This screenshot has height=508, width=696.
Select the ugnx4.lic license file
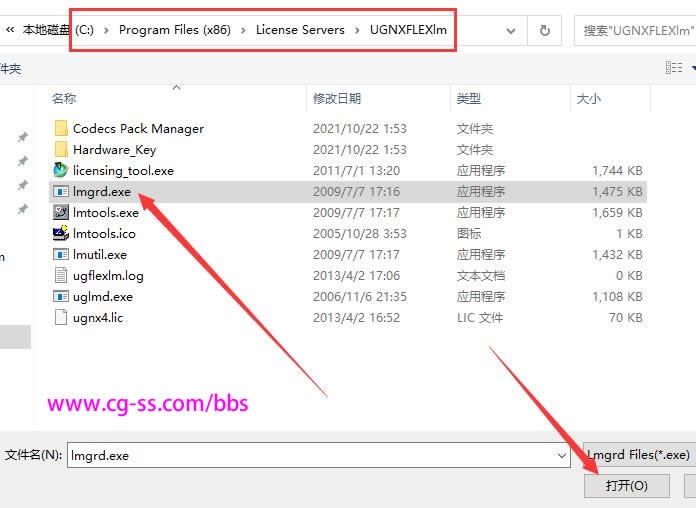[x=60, y=317]
